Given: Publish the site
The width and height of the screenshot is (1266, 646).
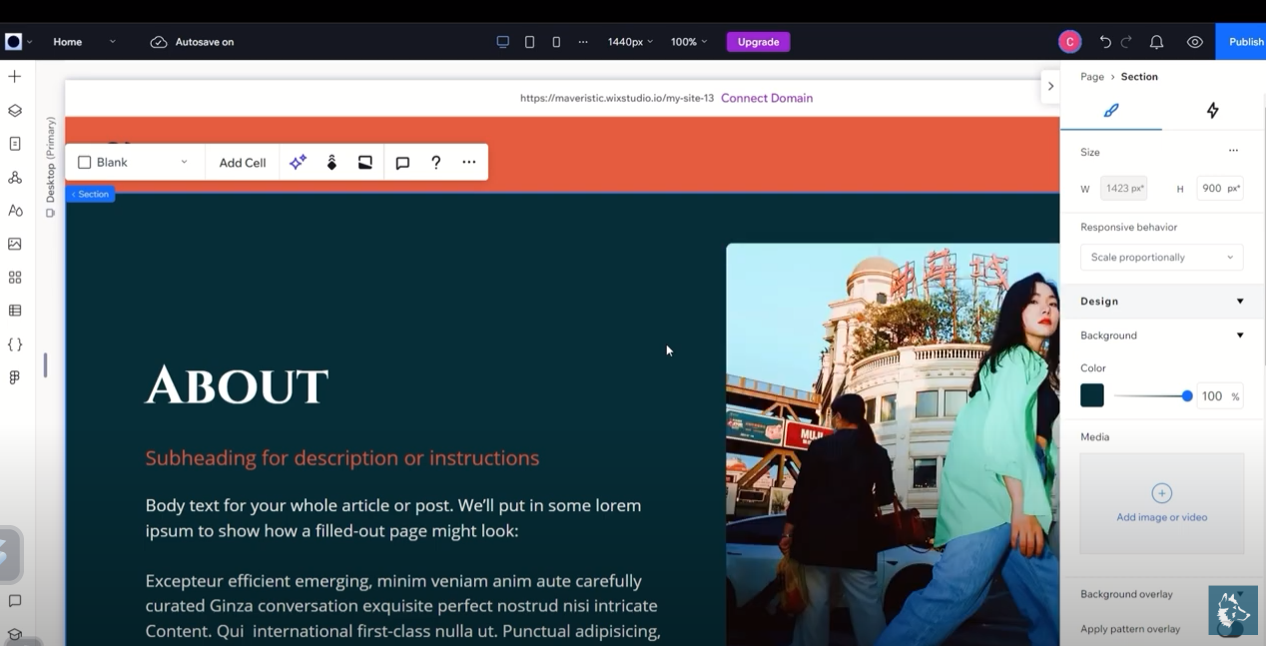Looking at the screenshot, I should click(x=1242, y=42).
